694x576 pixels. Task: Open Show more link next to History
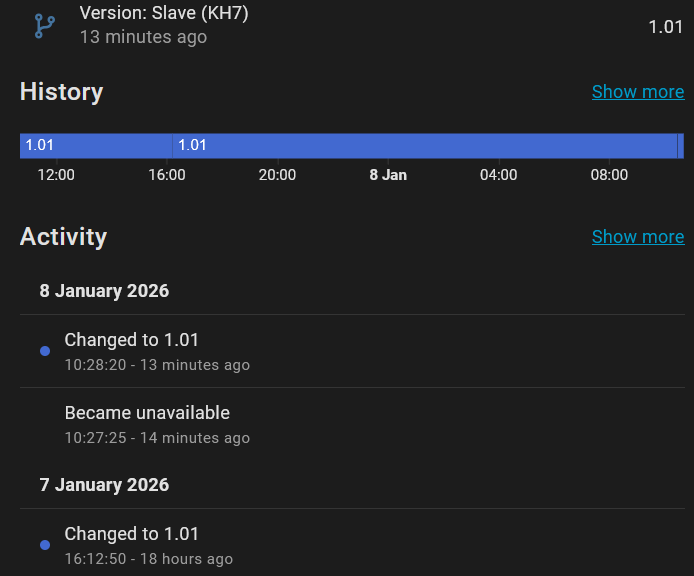pyautogui.click(x=637, y=92)
